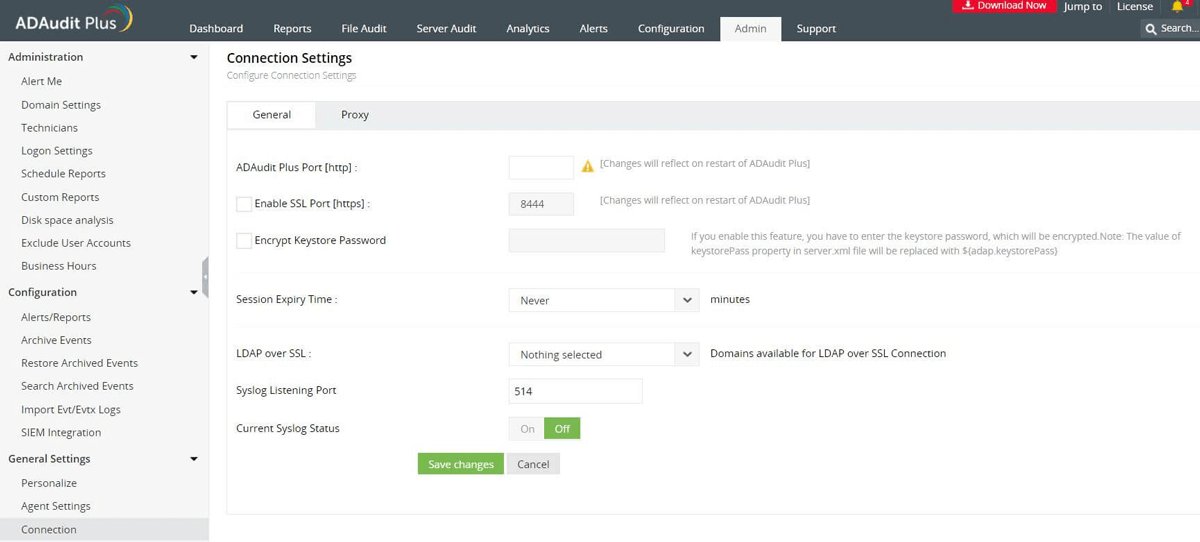The width and height of the screenshot is (1200, 542).
Task: Click the ADAudit Plus logo
Action: 68,21
